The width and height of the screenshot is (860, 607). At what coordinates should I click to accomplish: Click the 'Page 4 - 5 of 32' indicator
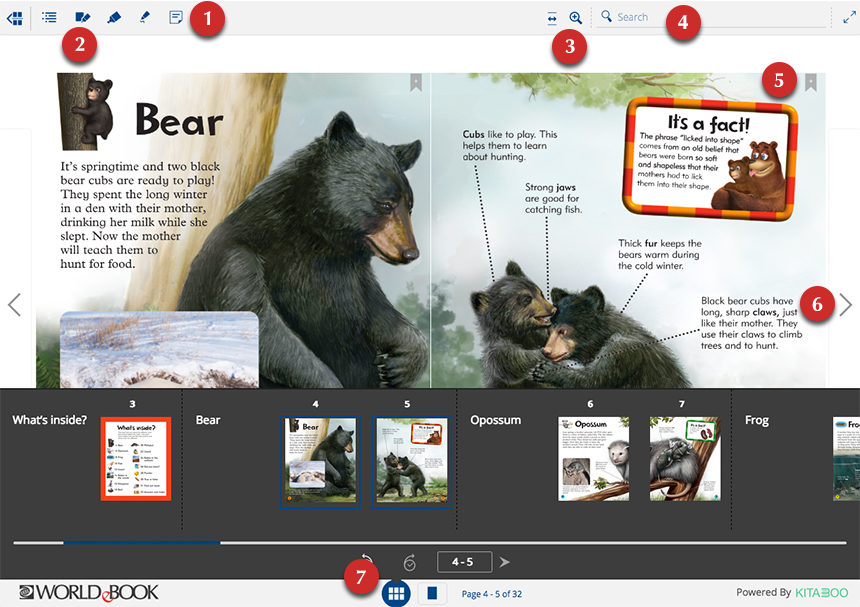click(491, 594)
